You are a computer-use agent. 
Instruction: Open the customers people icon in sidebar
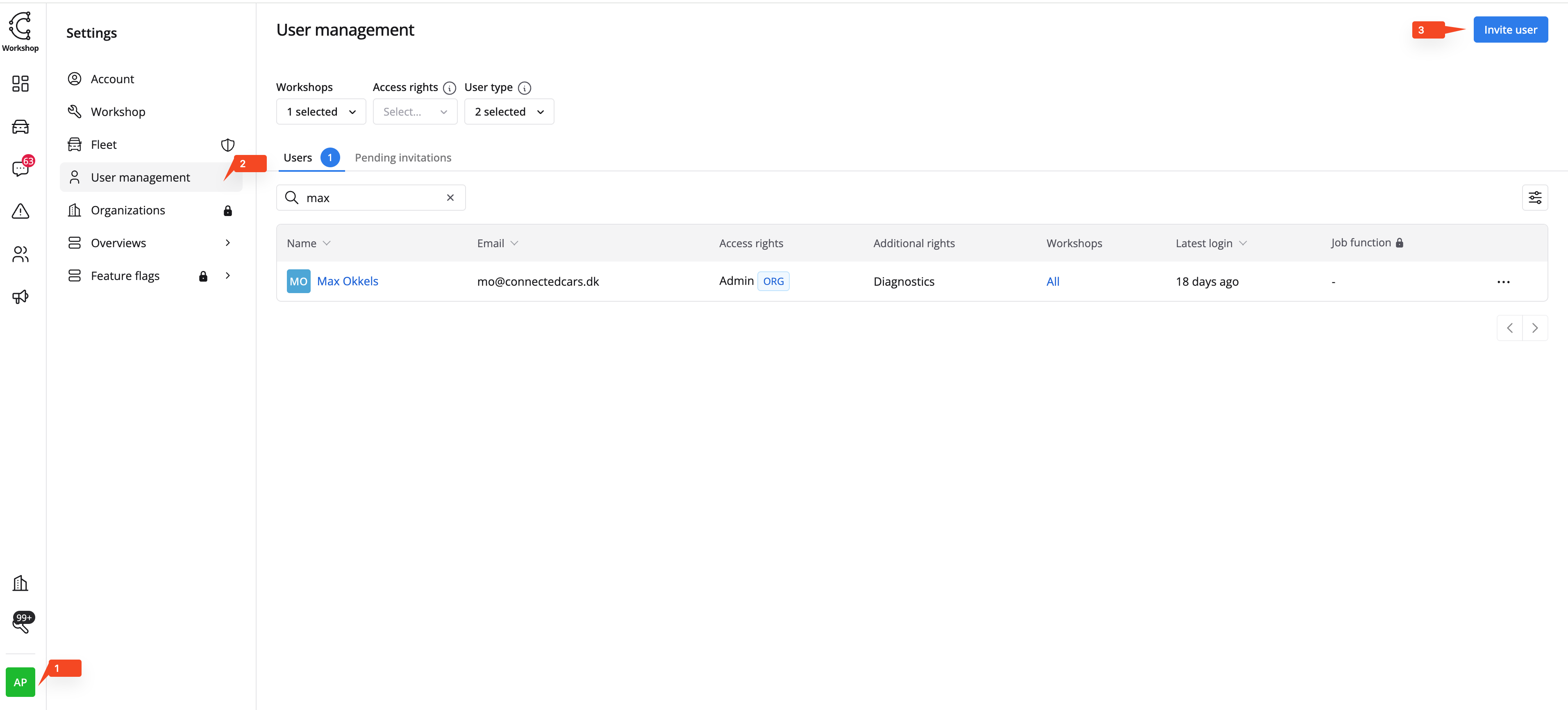point(20,254)
